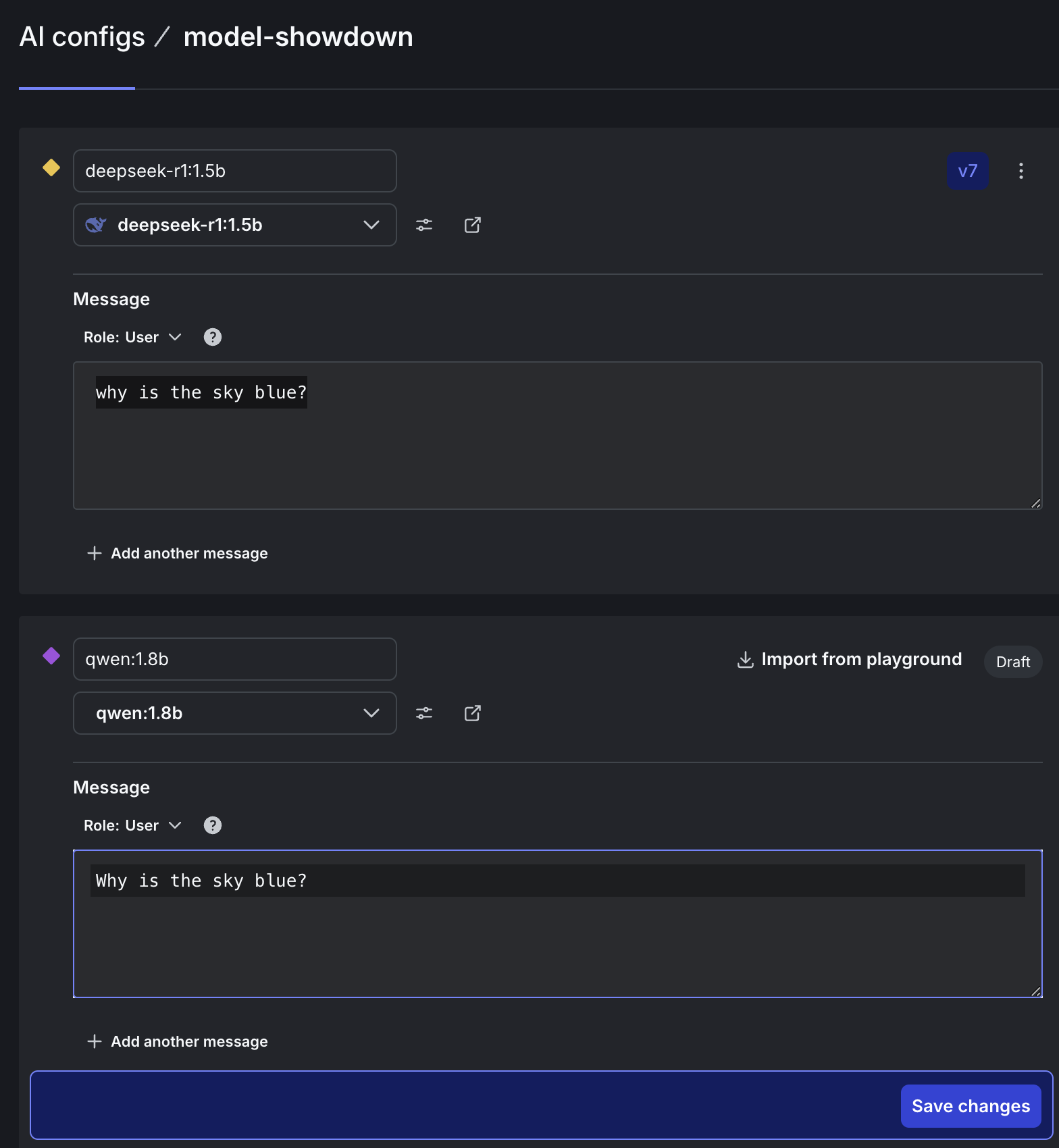
Task: Open three-dot menu for deepseek variation
Action: click(1021, 171)
